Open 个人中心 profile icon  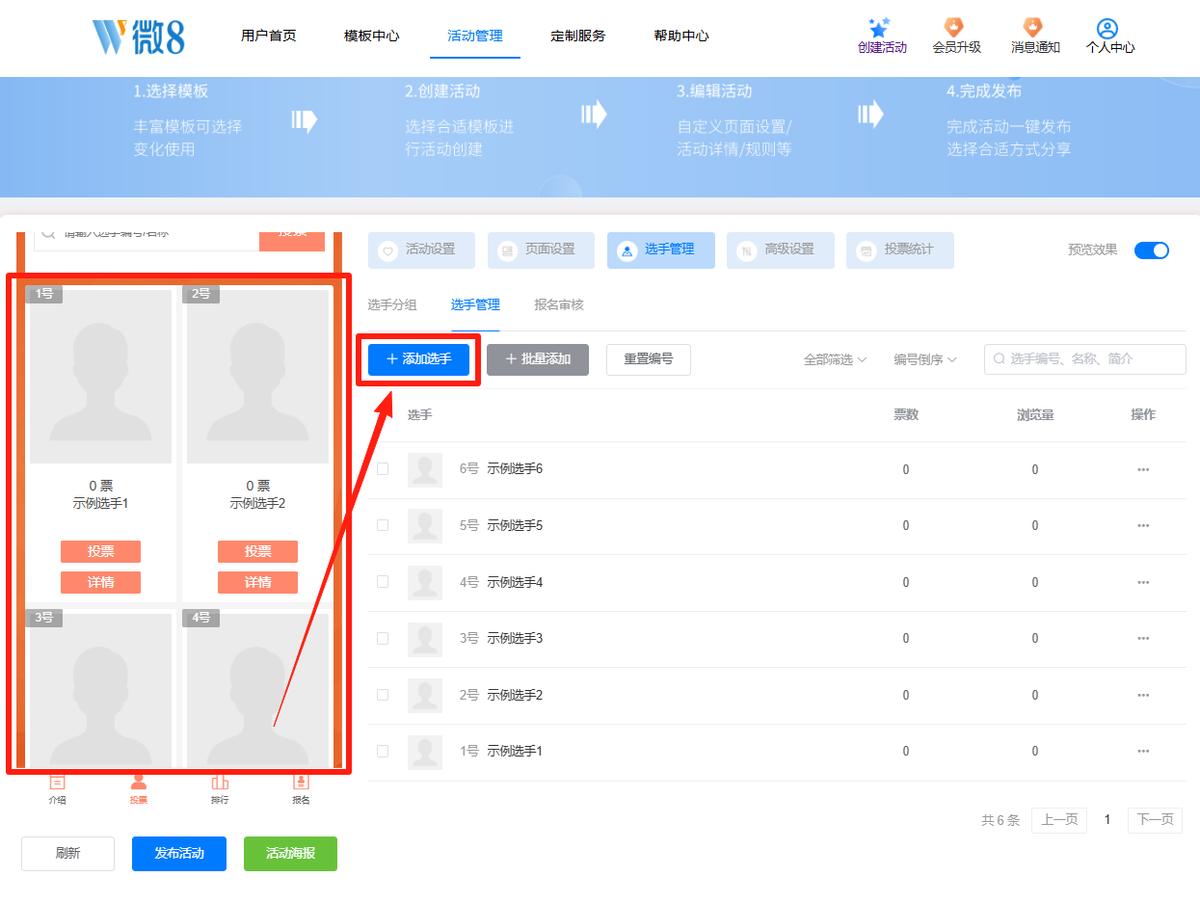[1107, 28]
